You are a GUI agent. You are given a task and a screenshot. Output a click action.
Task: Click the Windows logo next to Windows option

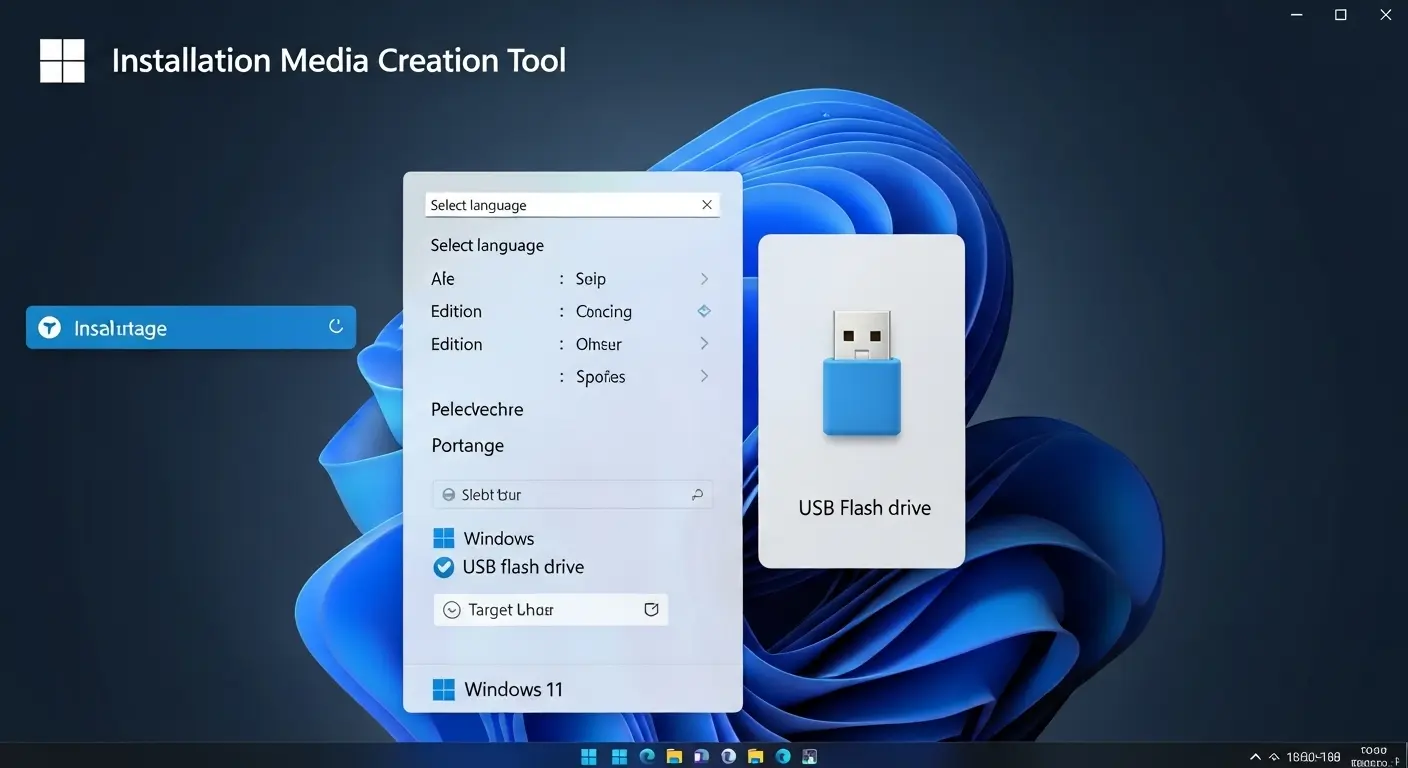(x=443, y=539)
